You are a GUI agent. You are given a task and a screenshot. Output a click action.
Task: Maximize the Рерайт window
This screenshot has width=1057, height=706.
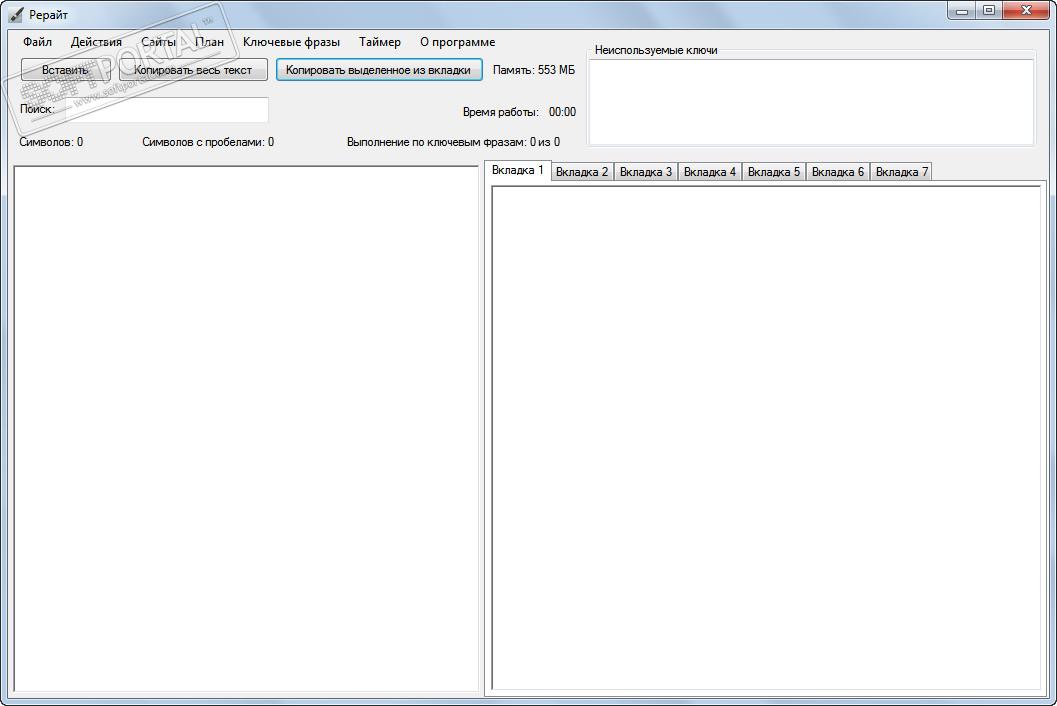989,11
